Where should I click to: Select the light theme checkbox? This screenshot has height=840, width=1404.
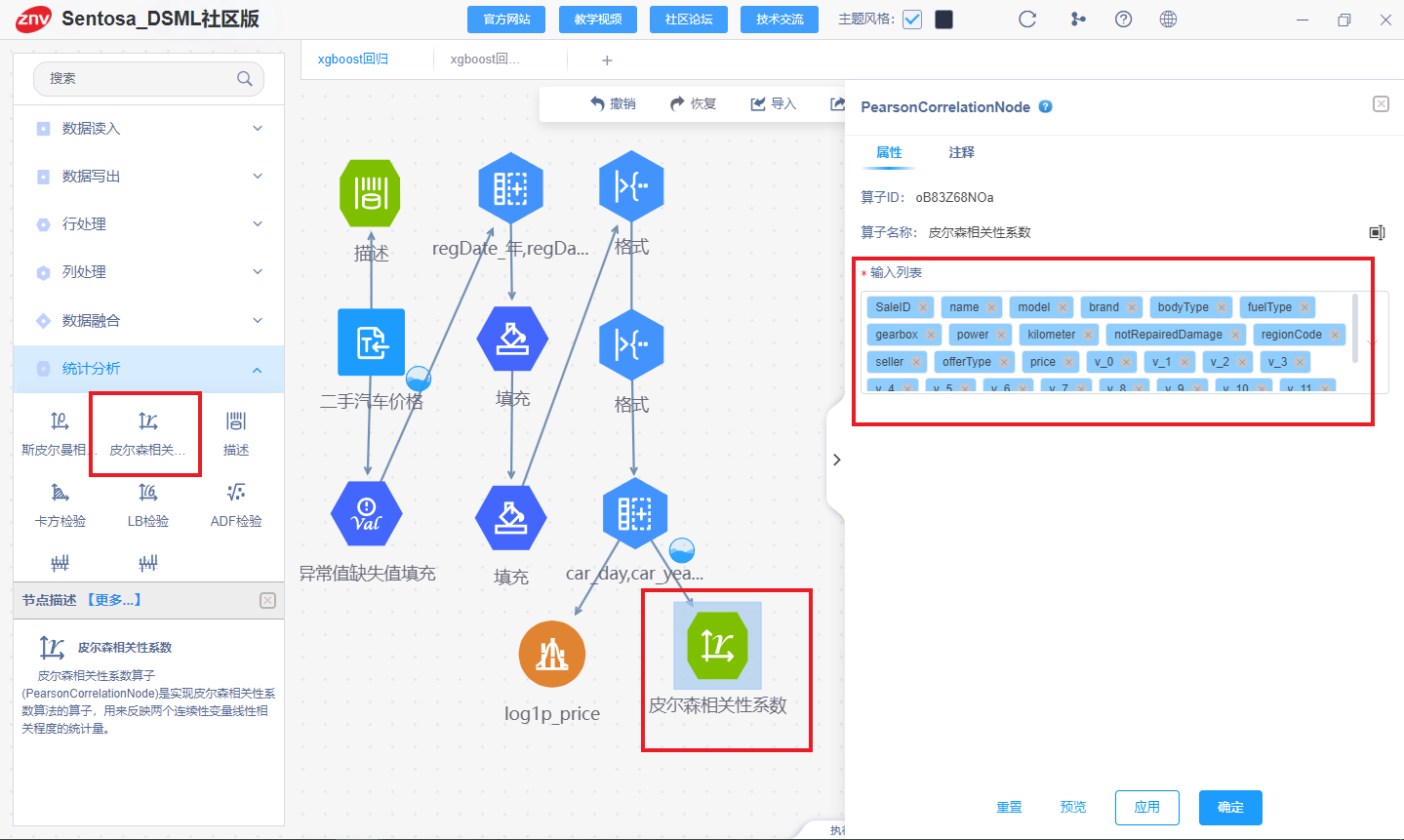pos(912,20)
